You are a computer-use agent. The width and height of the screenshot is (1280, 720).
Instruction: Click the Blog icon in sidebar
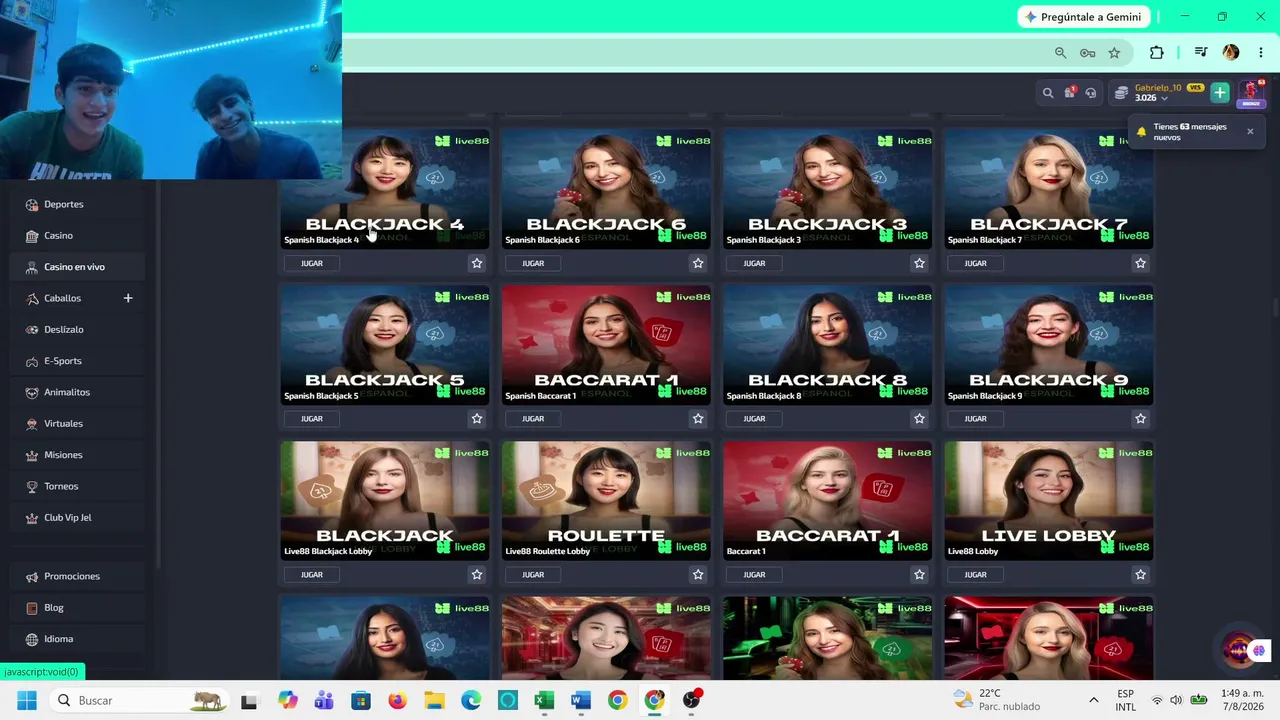point(32,608)
